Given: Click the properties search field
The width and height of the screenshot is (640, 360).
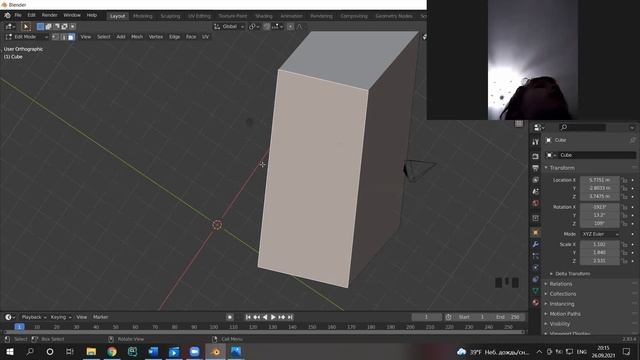Looking at the screenshot, I should [x=582, y=128].
